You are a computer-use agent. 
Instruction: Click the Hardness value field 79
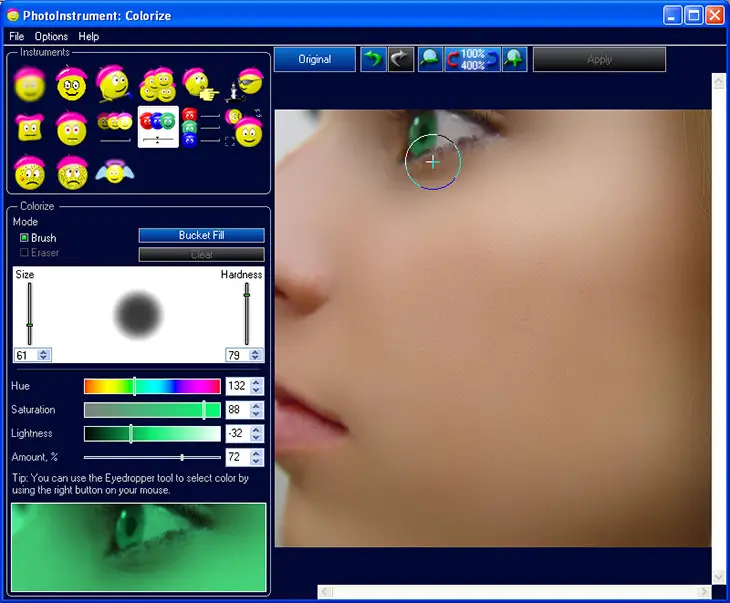click(238, 355)
